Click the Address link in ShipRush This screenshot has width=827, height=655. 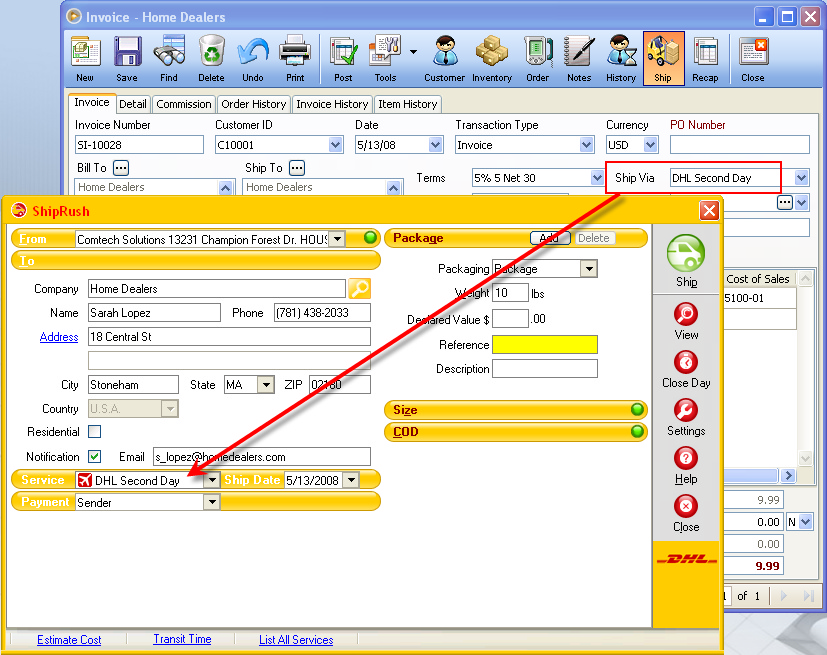59,337
